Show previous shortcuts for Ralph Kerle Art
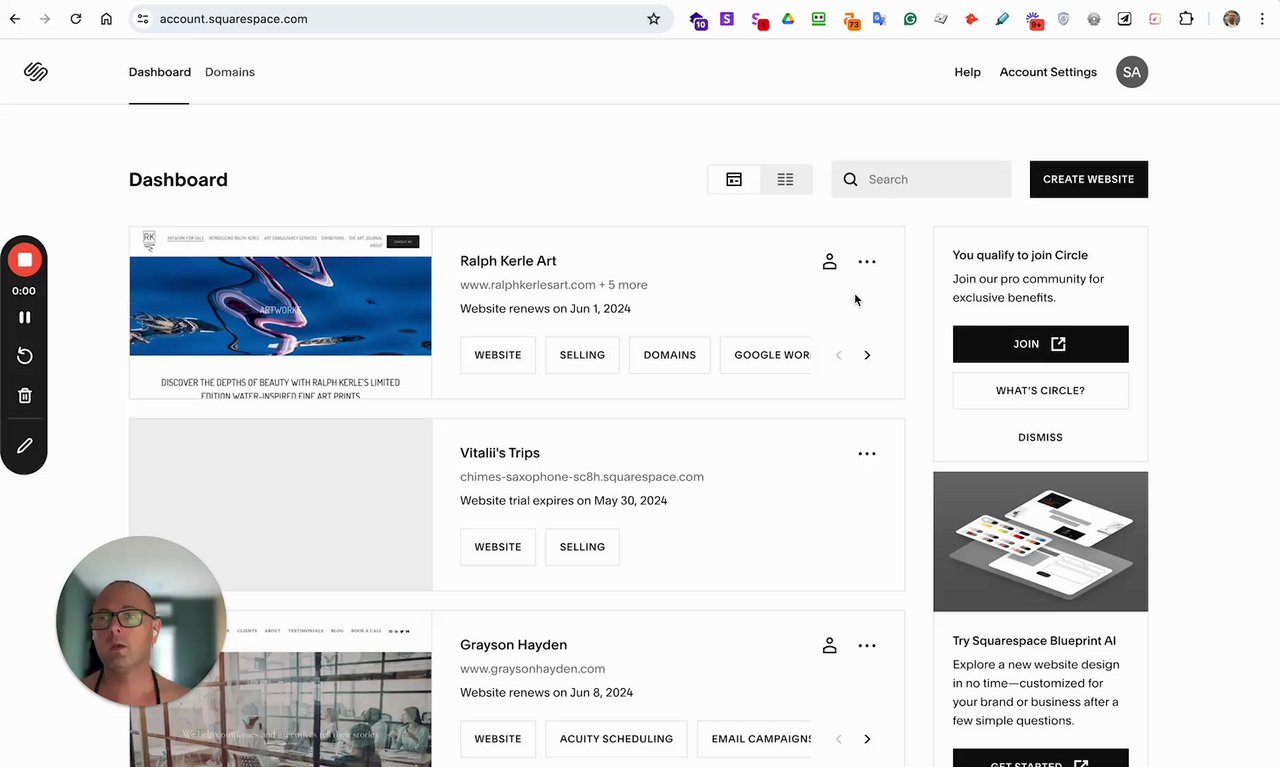The width and height of the screenshot is (1280, 767). coord(838,355)
